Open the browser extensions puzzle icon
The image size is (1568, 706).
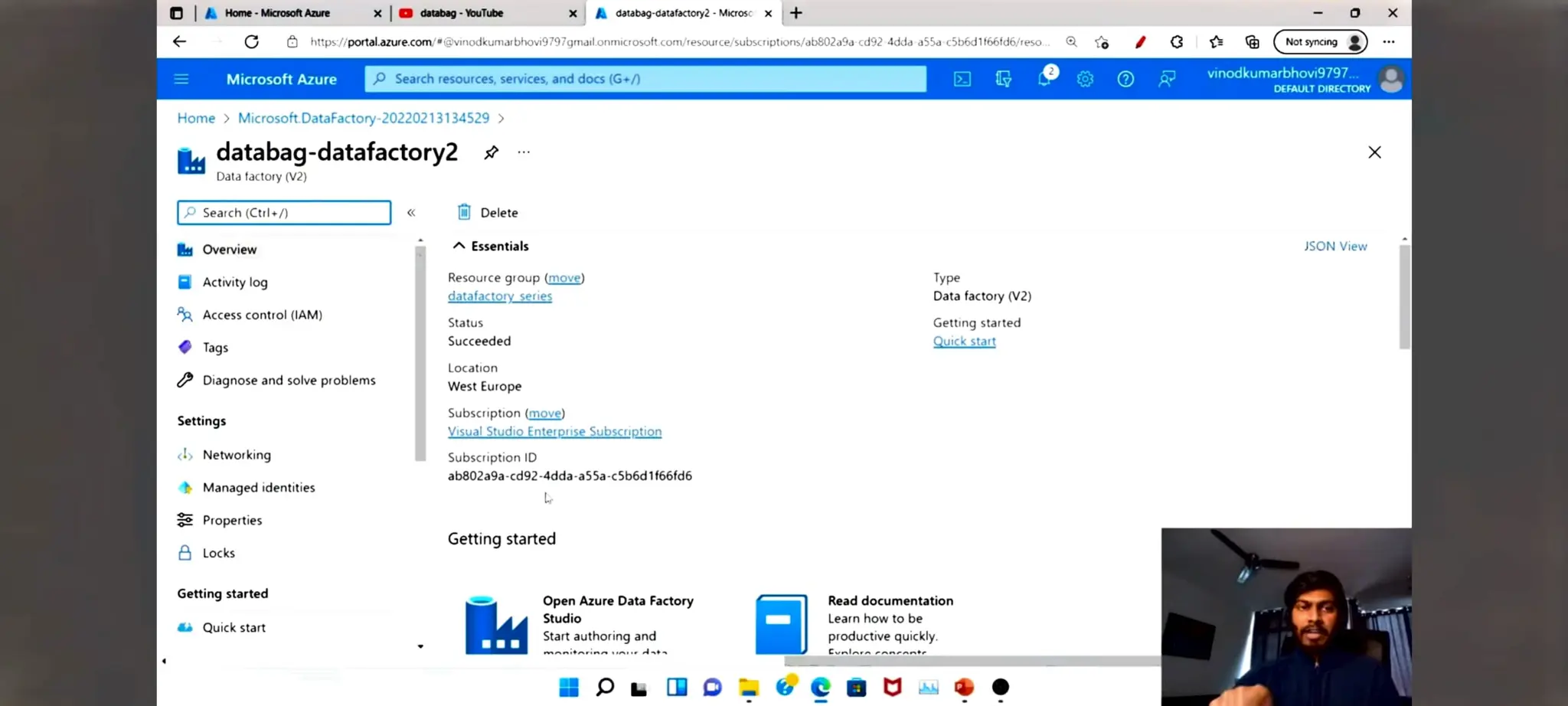pyautogui.click(x=1177, y=42)
